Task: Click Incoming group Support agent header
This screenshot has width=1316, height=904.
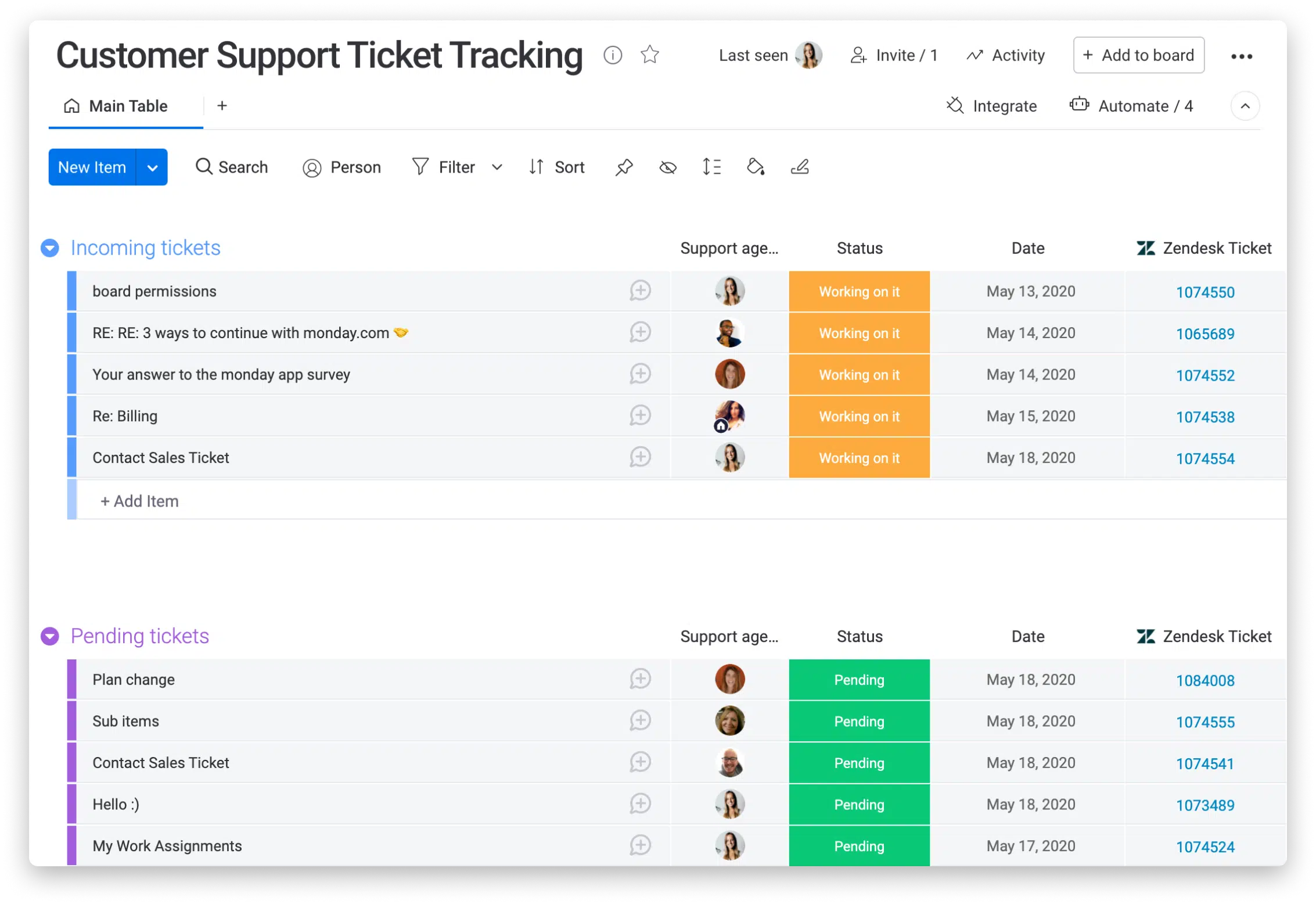Action: point(729,249)
